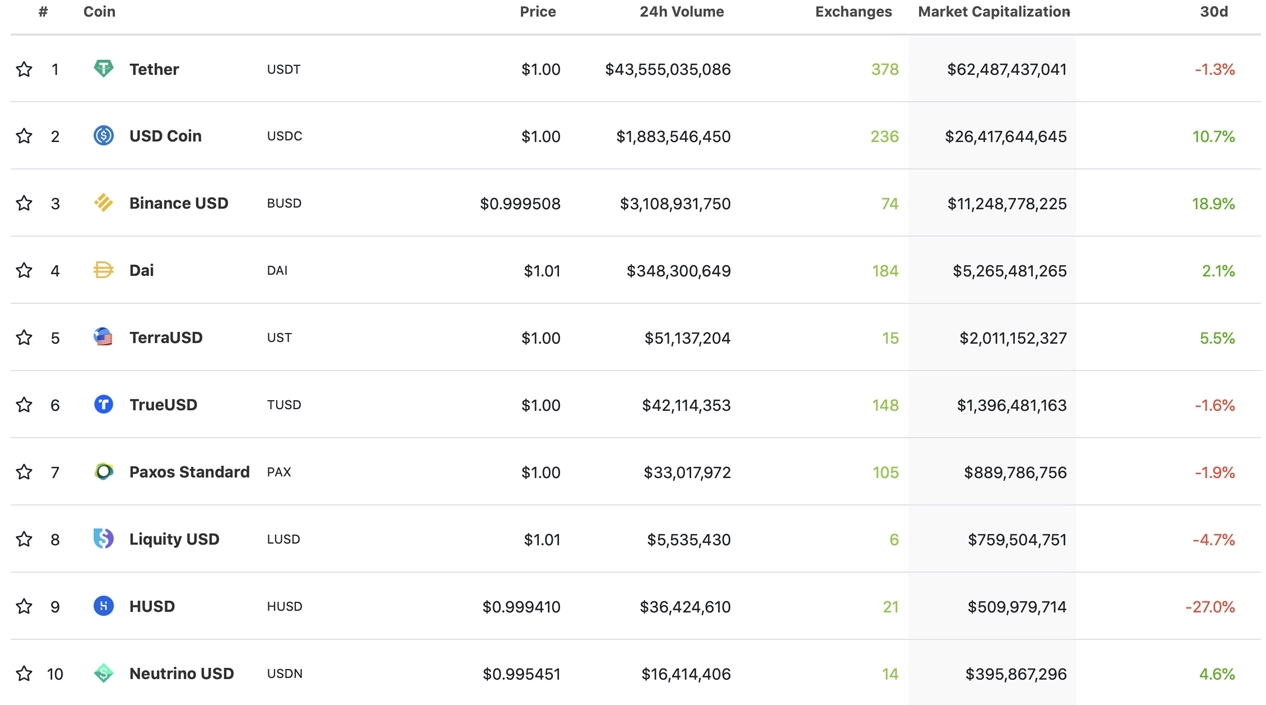Click the Liquity USD logo icon
Viewport: 1266px width, 705px height.
(x=103, y=539)
